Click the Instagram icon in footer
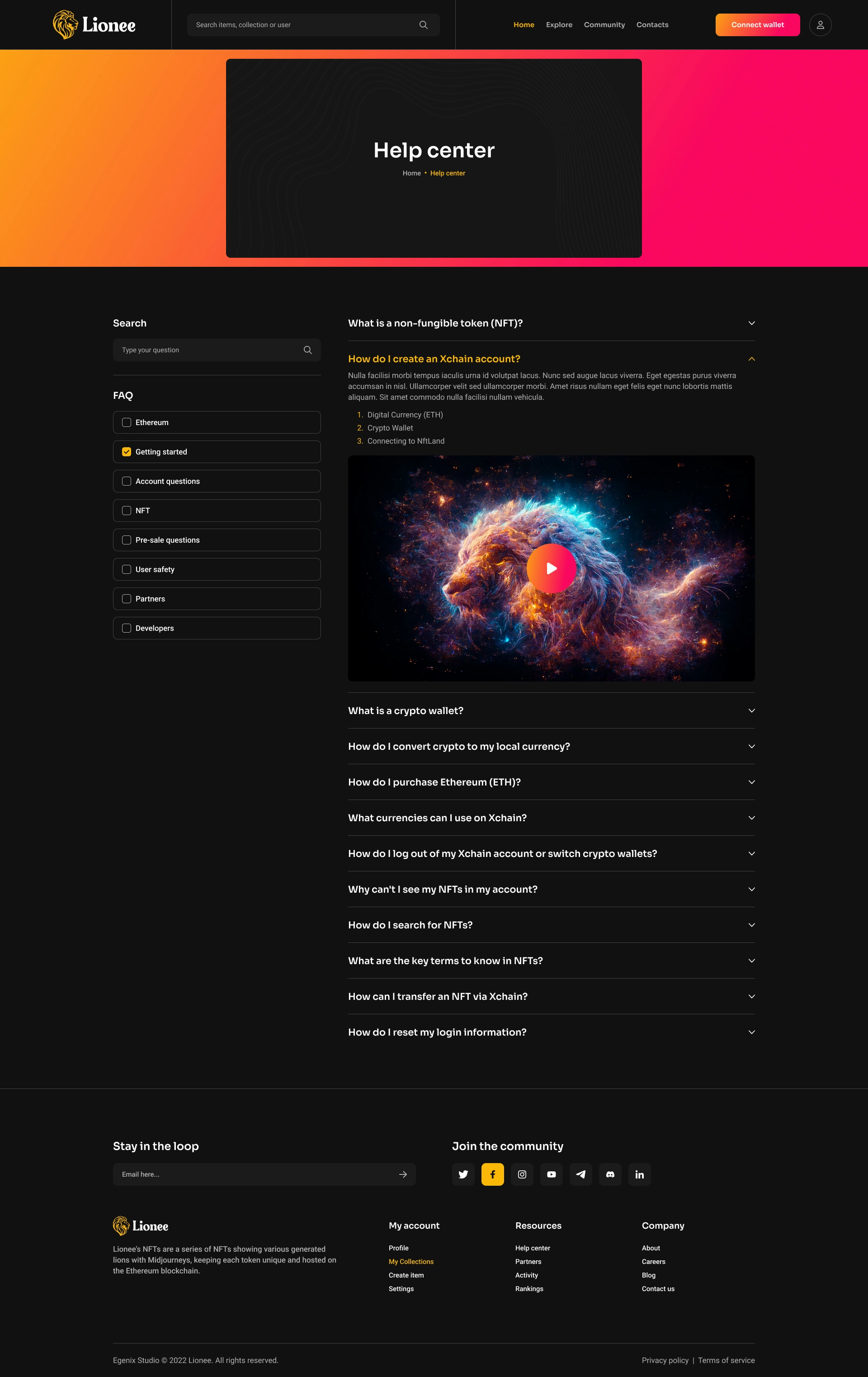Image resolution: width=868 pixels, height=1377 pixels. click(522, 1174)
